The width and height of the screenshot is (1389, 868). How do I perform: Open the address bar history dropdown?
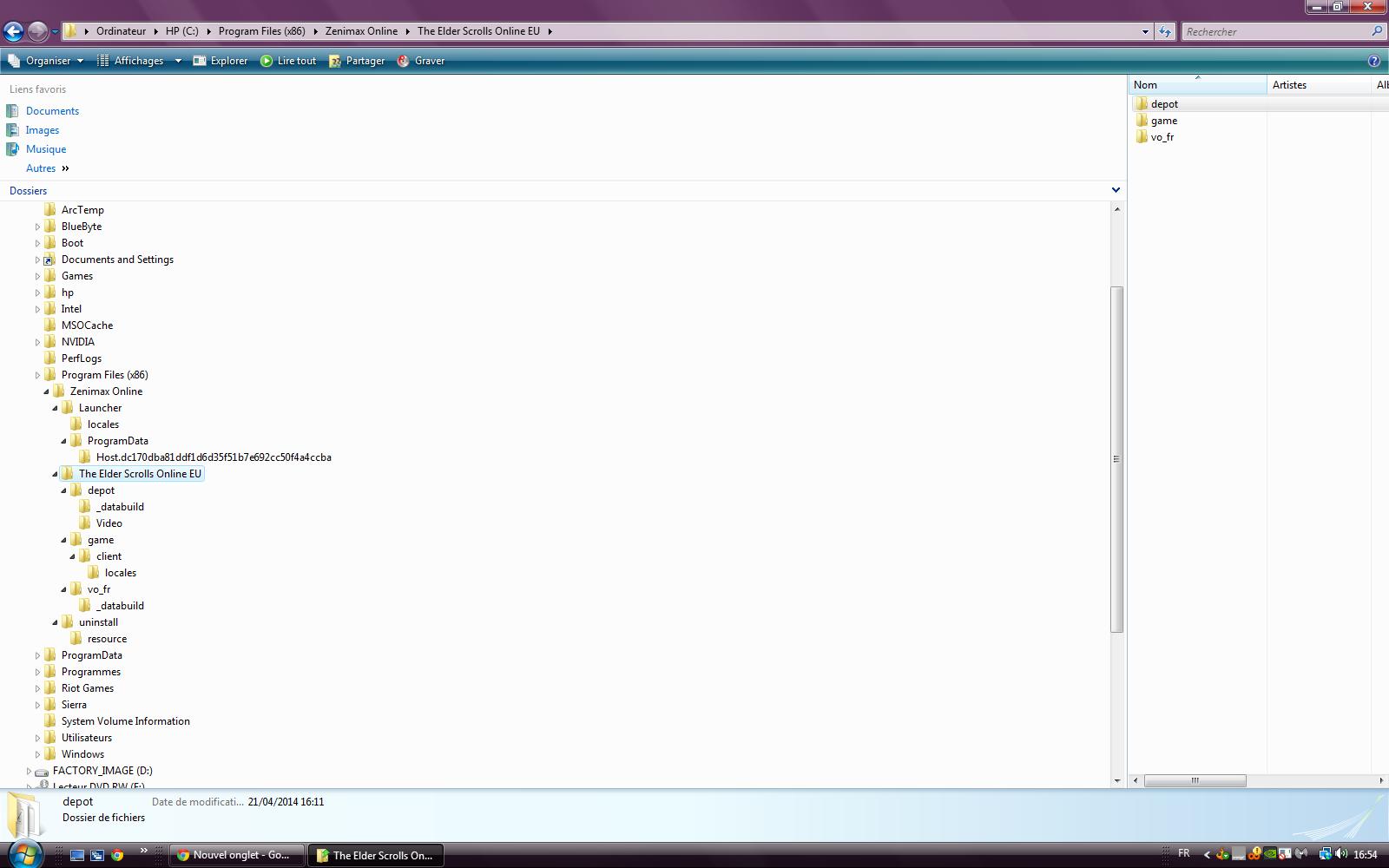tap(1145, 31)
